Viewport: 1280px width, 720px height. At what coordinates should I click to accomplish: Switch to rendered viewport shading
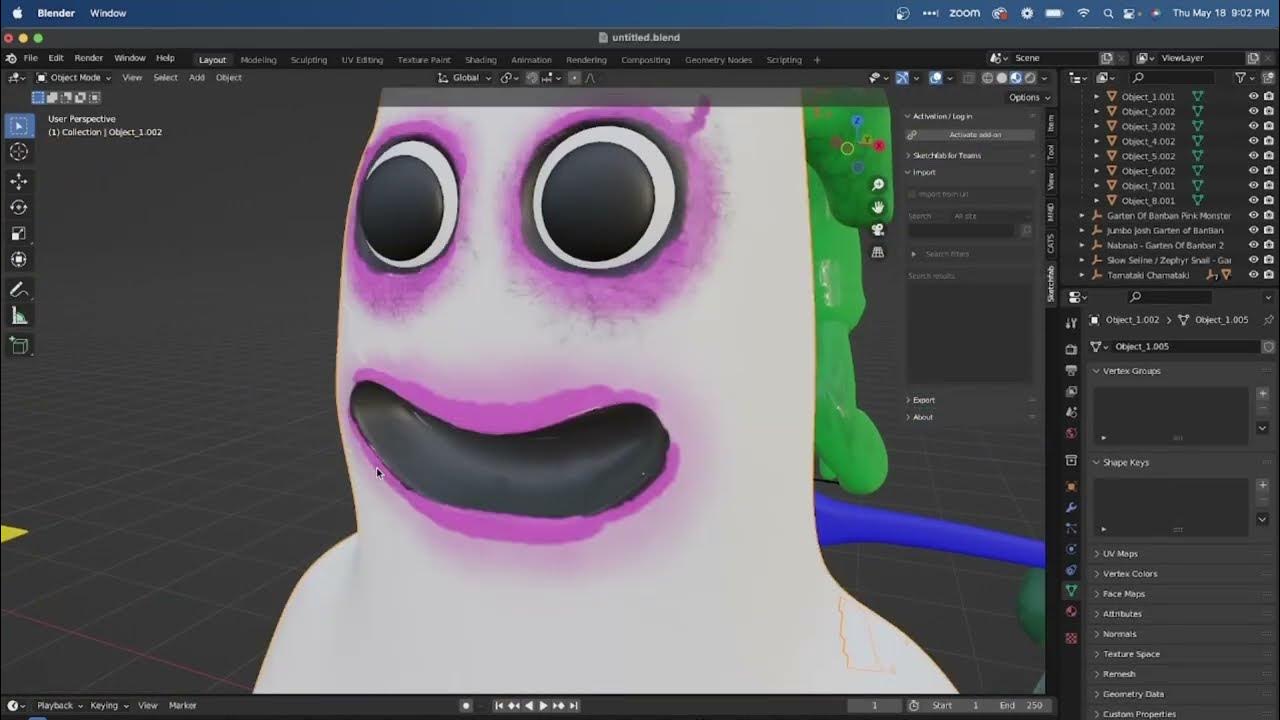coord(1030,78)
